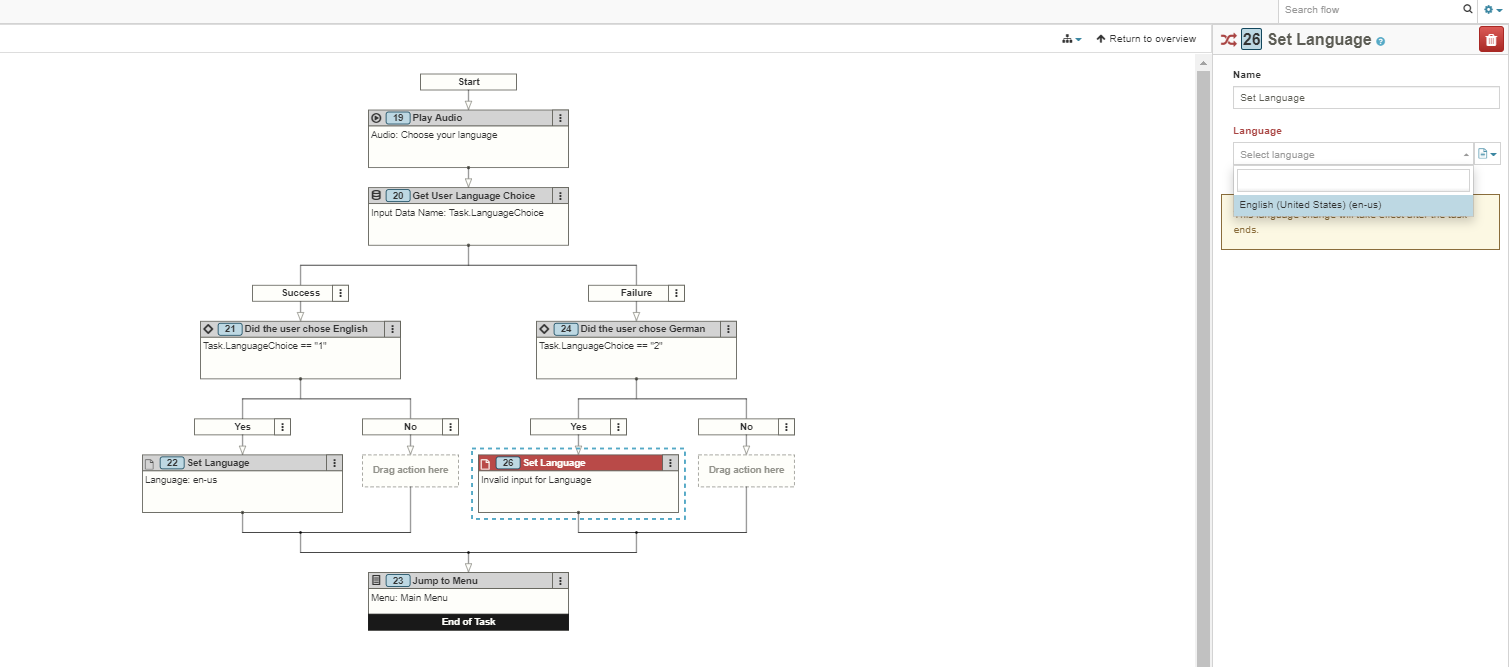Open the kebab menu on Play Audio node
The image size is (1509, 667).
pos(559,117)
